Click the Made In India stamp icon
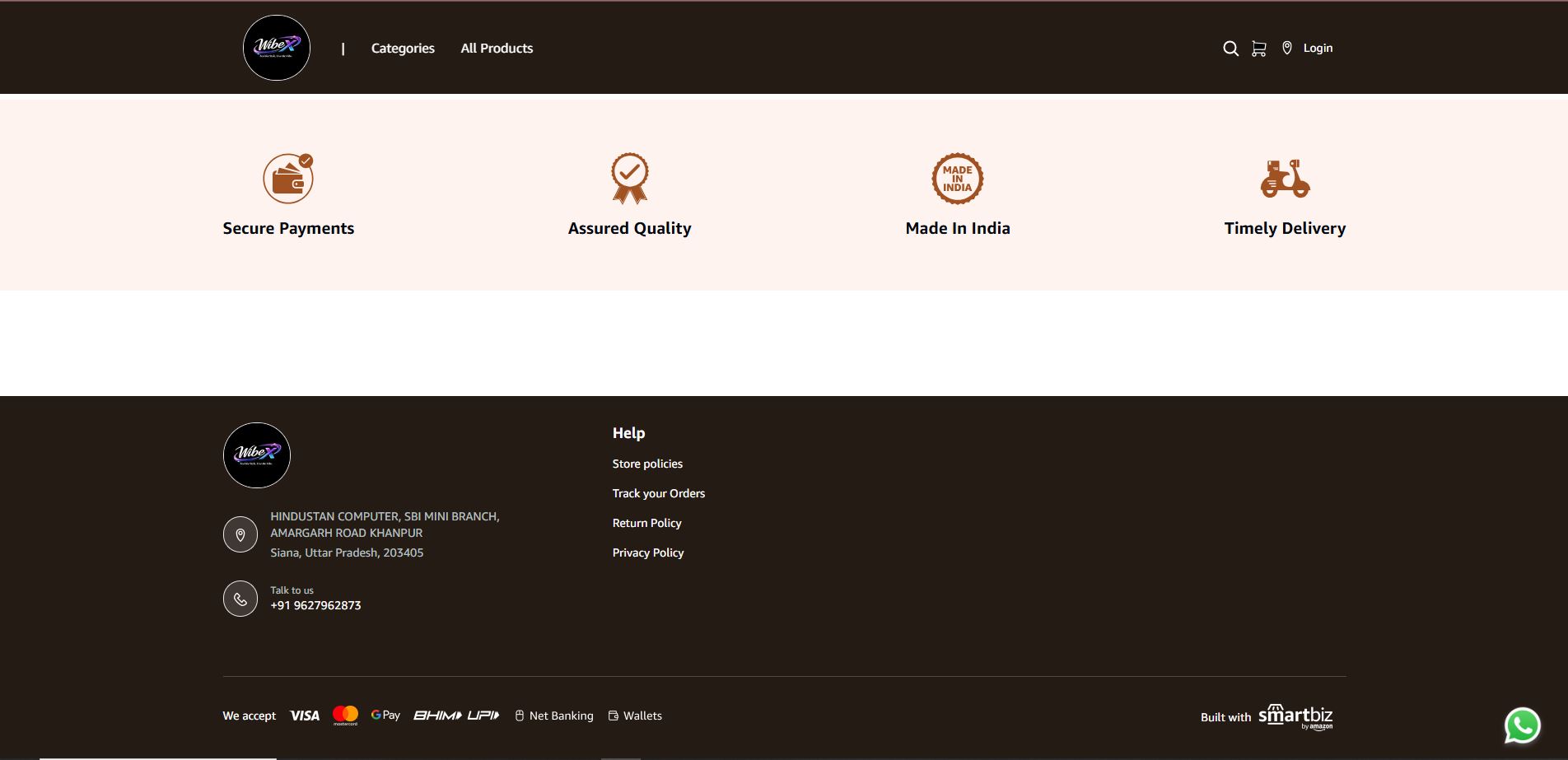1568x760 pixels. [x=957, y=179]
